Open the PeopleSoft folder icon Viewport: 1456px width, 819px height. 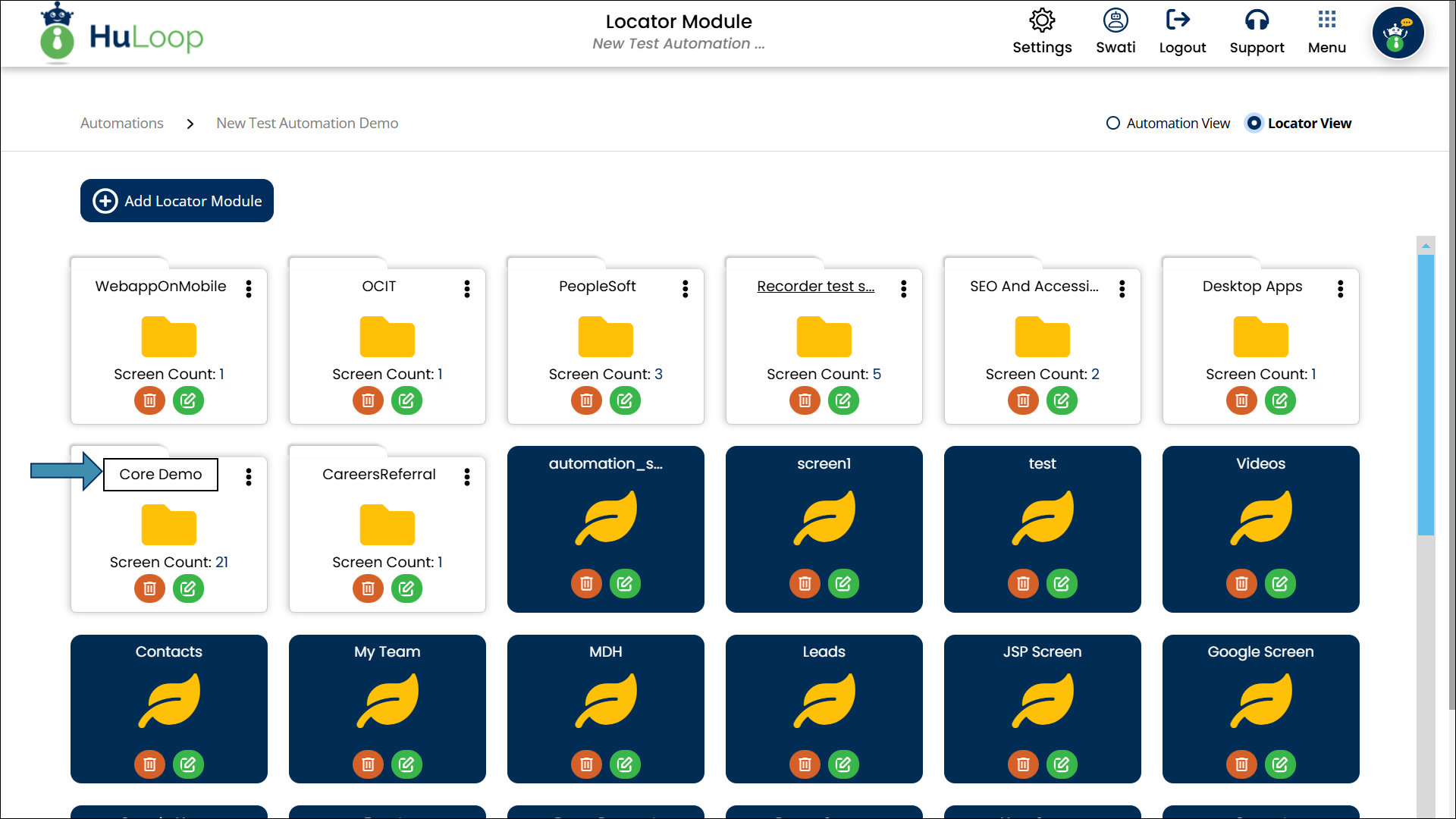[x=605, y=337]
